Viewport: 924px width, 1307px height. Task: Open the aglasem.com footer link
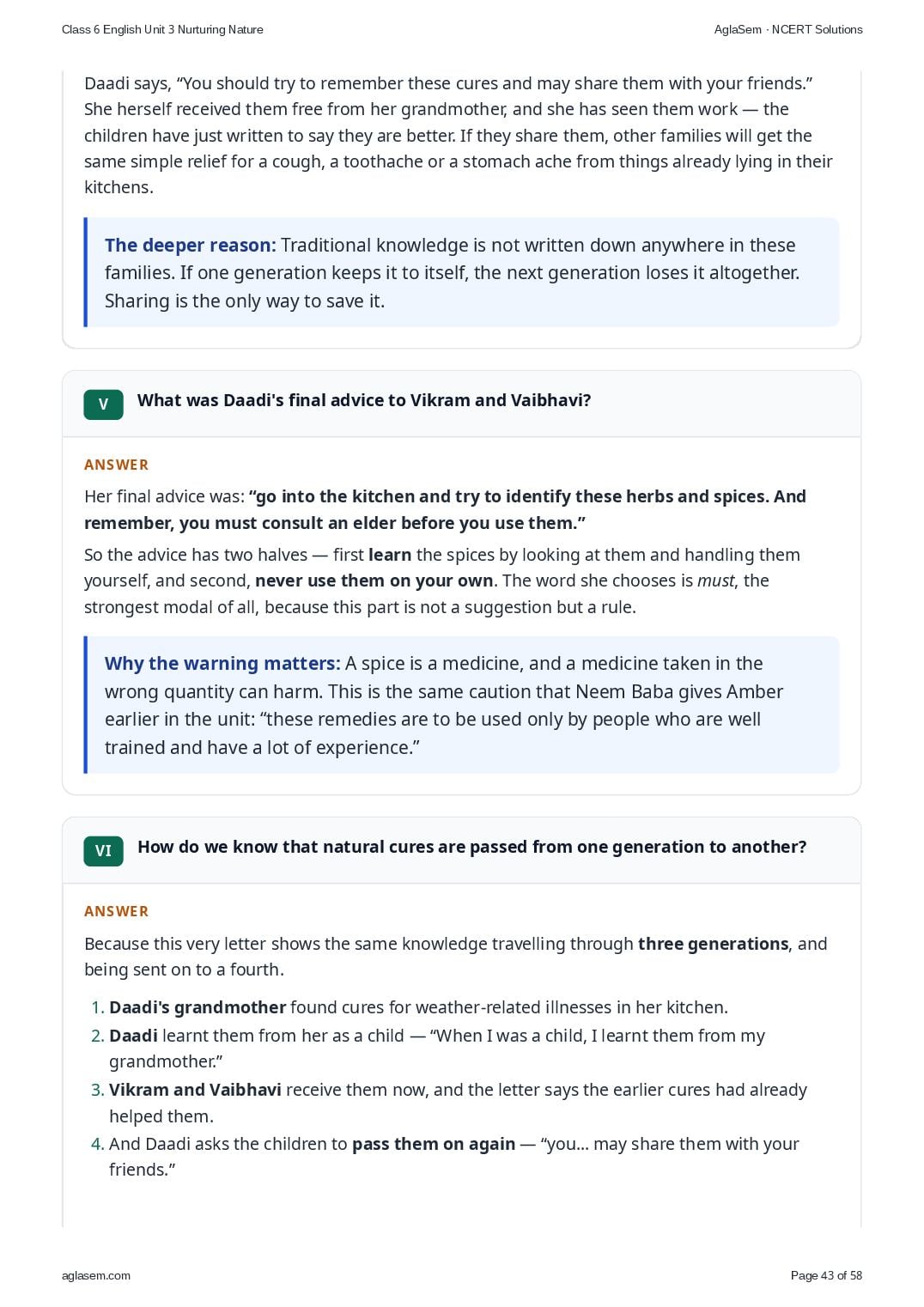tap(96, 1275)
